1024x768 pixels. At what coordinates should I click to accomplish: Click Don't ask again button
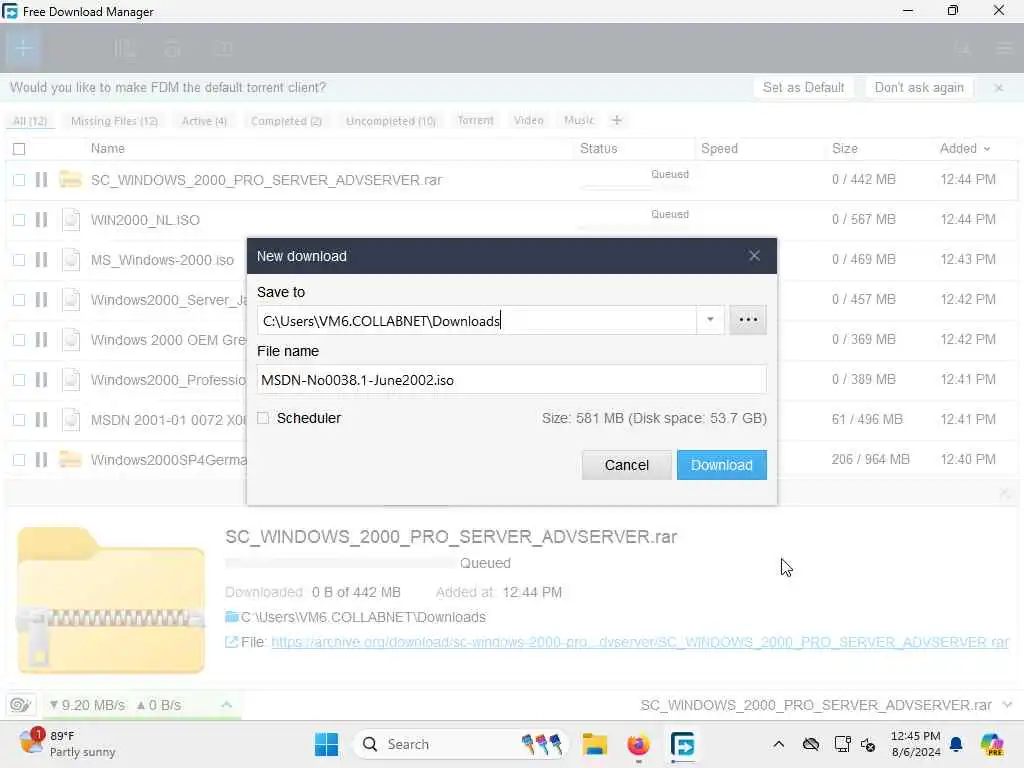(x=919, y=88)
